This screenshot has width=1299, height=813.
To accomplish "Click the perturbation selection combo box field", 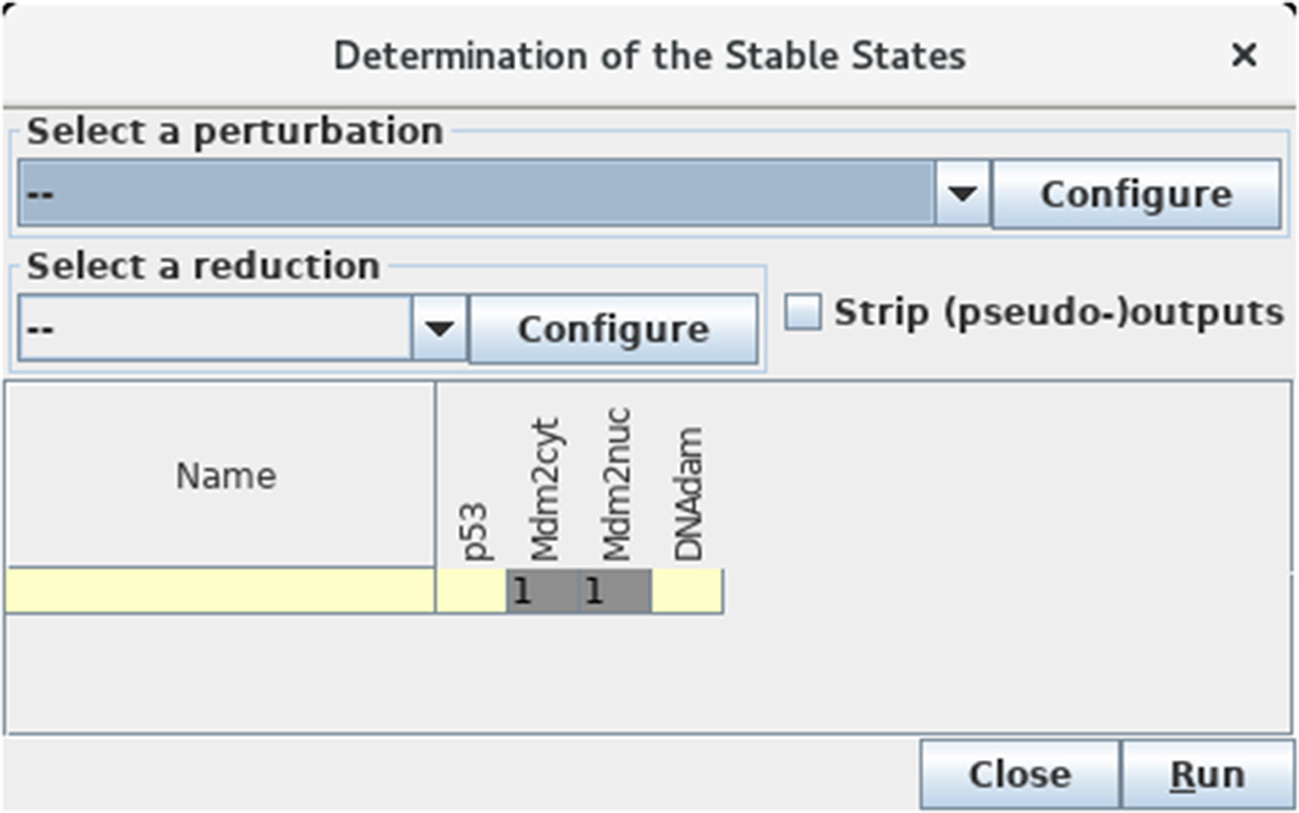I will pyautogui.click(x=476, y=193).
